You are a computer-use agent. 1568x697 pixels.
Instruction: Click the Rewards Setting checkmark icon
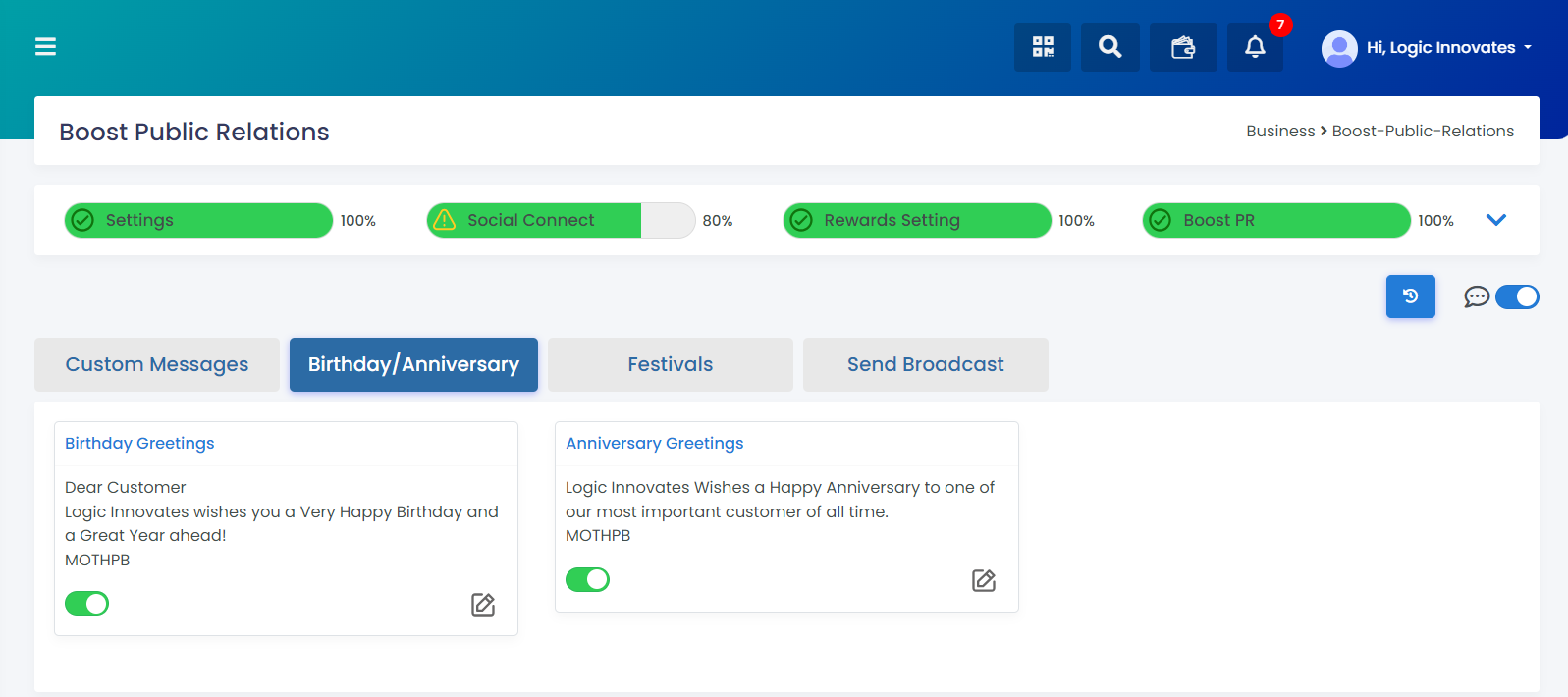coord(801,220)
